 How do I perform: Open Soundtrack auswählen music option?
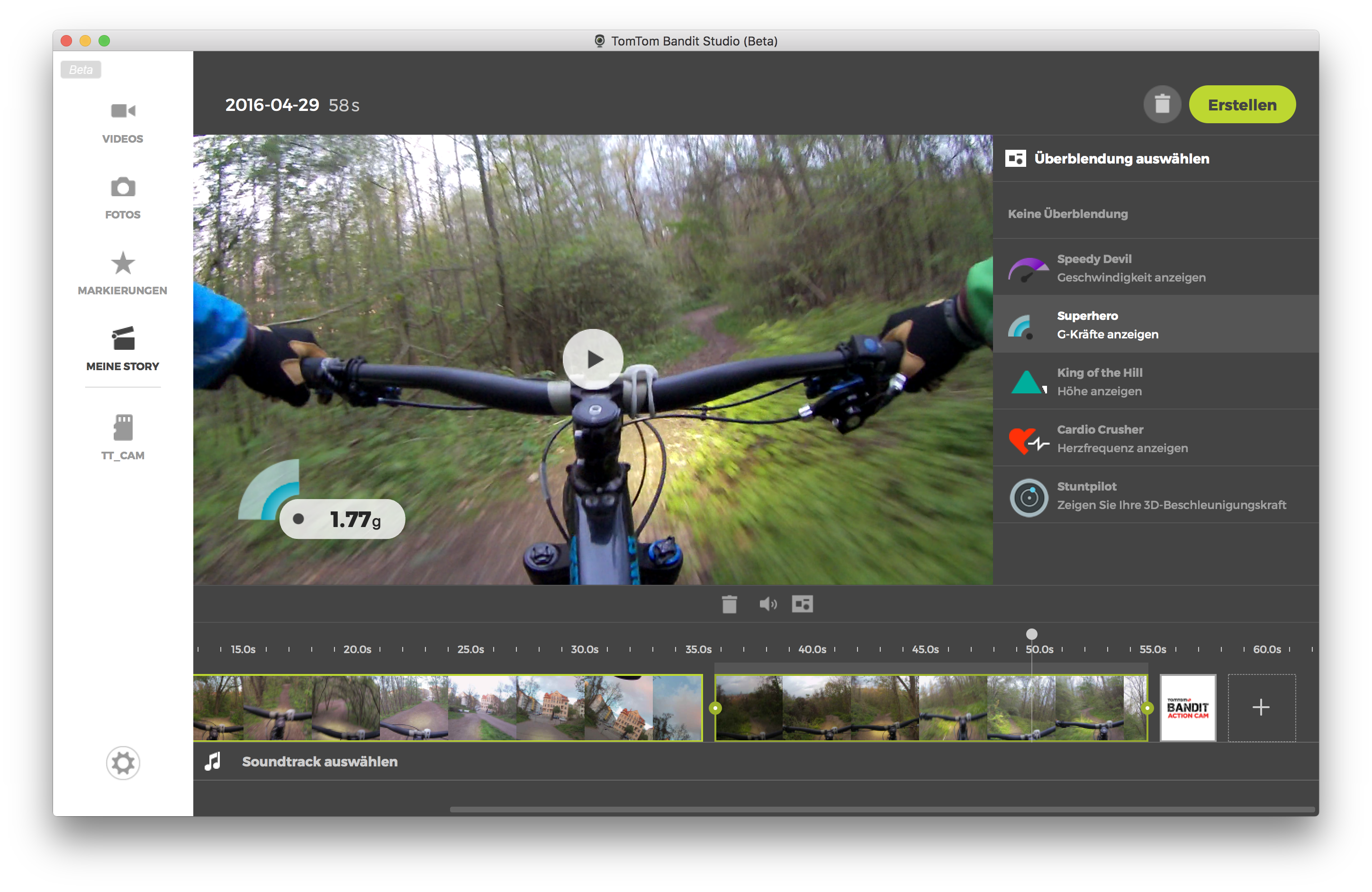point(319,762)
